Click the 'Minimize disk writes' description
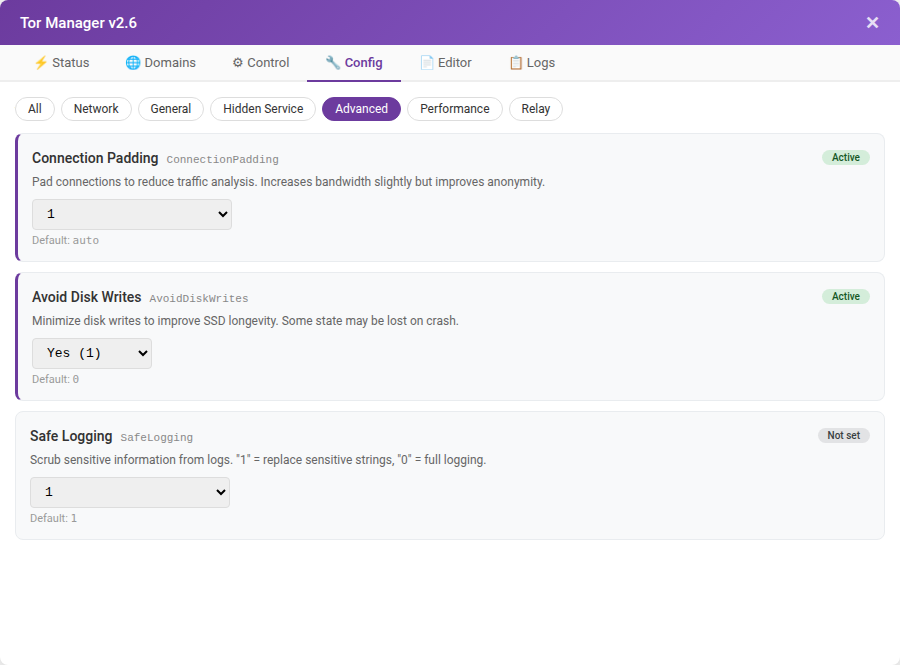Viewport: 900px width, 665px height. tap(246, 321)
